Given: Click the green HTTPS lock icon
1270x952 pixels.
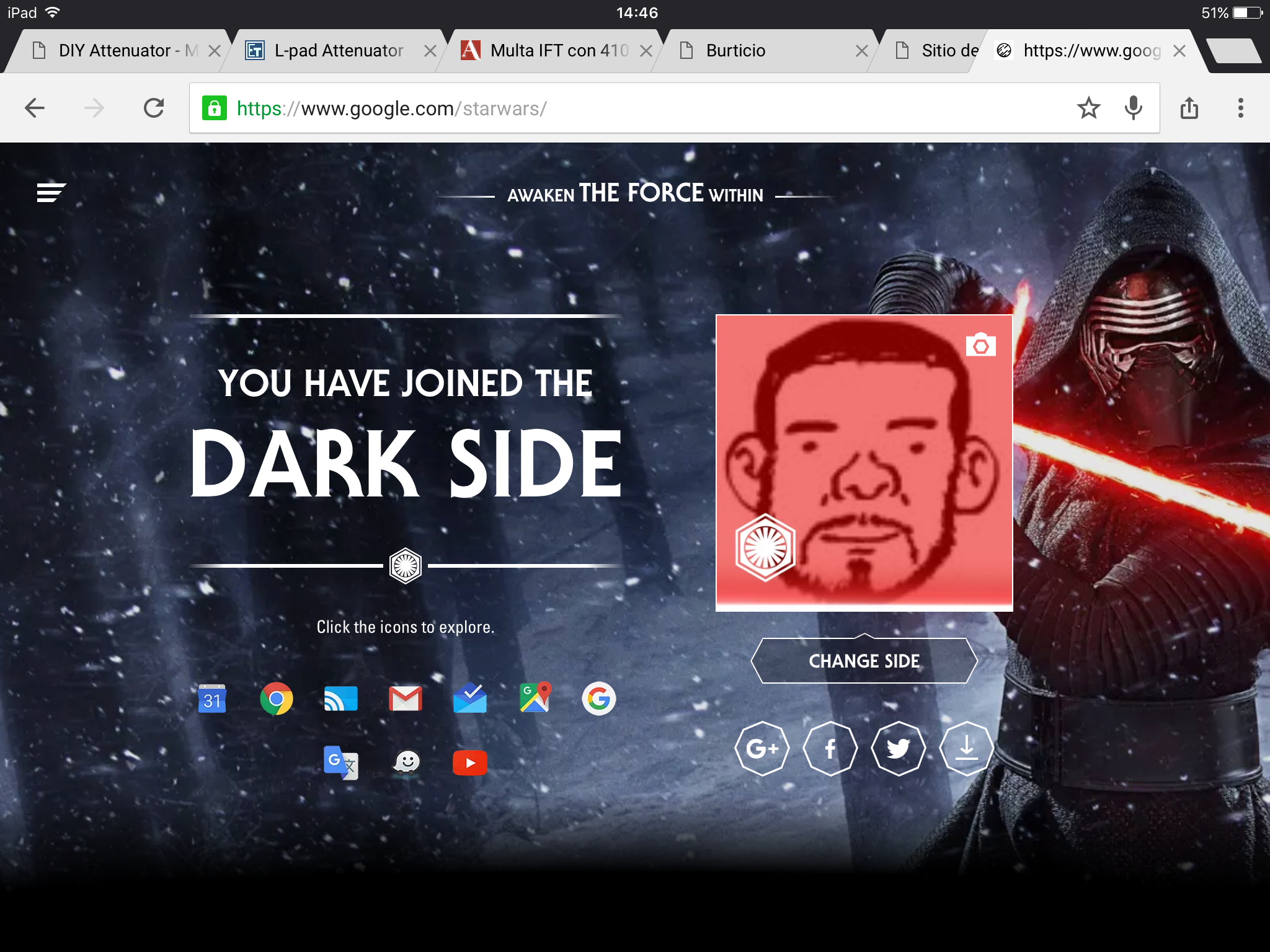Looking at the screenshot, I should [215, 108].
